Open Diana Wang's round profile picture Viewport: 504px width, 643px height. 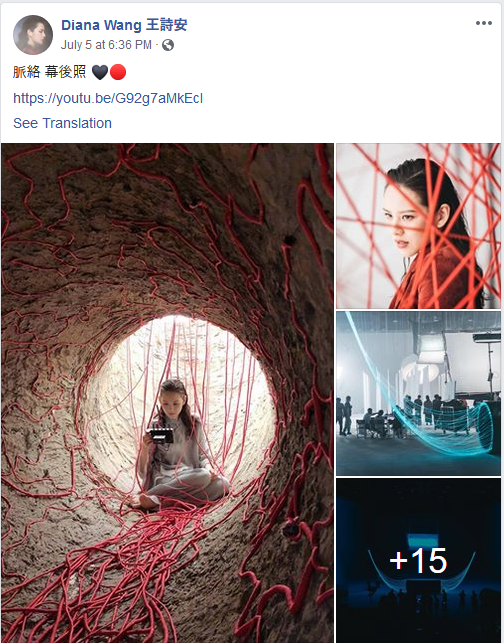33,35
